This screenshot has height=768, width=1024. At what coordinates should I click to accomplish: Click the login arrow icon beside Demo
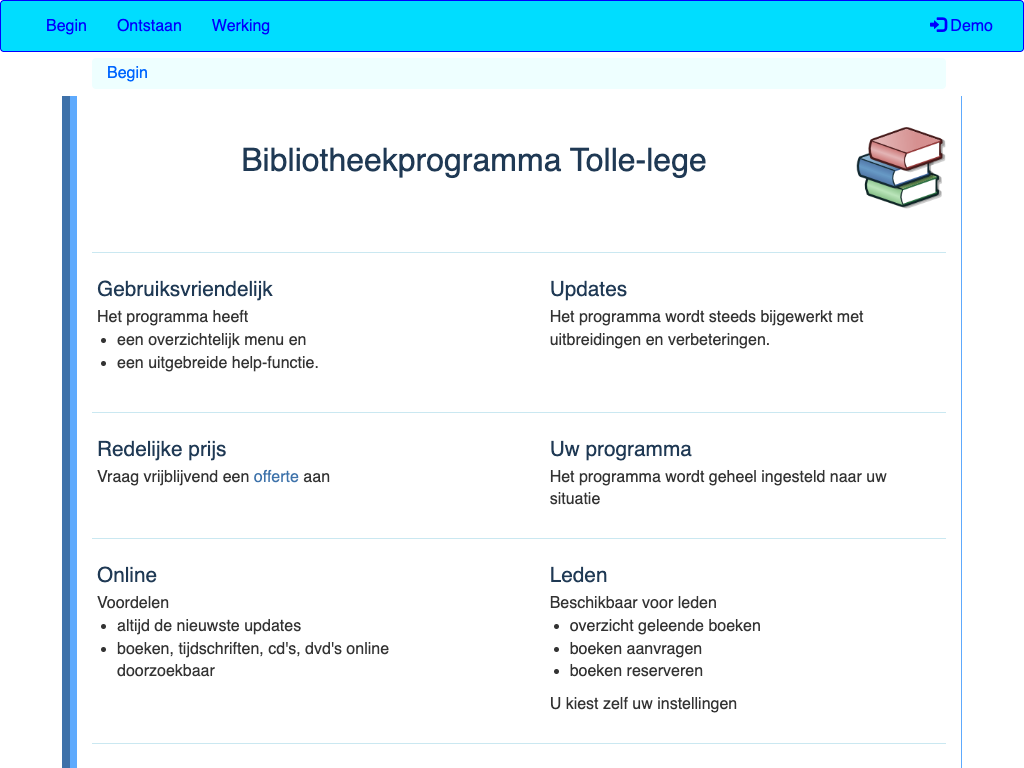938,26
